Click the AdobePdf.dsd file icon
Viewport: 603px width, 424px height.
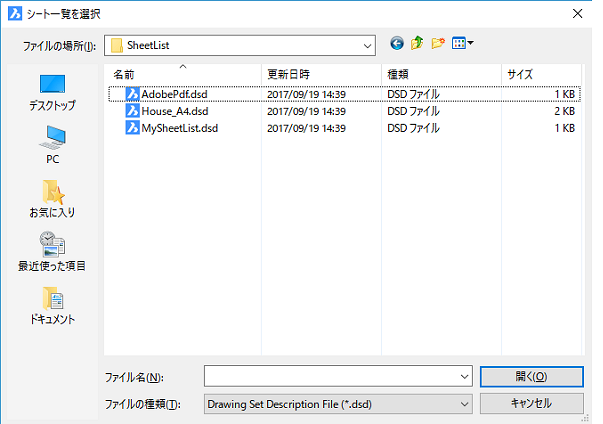(x=132, y=94)
